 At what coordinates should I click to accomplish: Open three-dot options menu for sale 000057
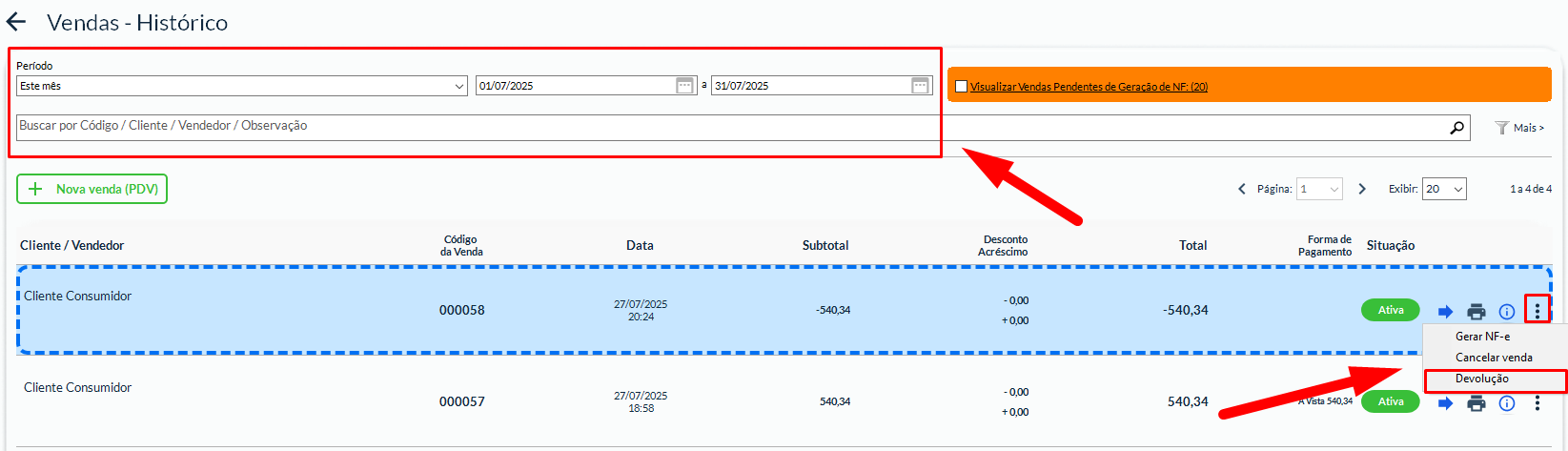[1537, 403]
